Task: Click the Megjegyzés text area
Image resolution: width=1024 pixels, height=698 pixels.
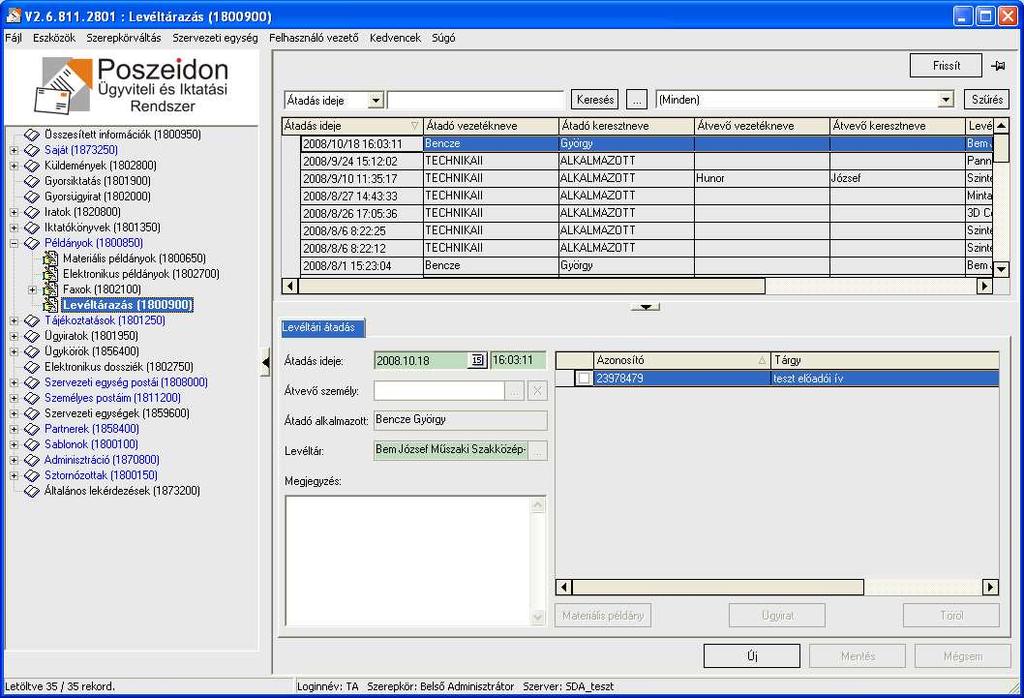Action: 409,561
